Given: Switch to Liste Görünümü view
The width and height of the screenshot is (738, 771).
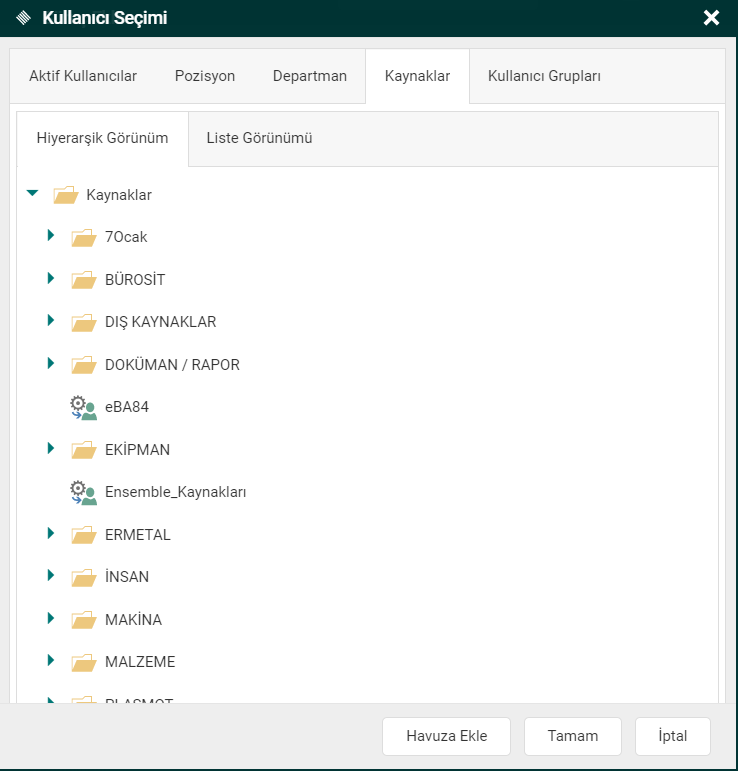Looking at the screenshot, I should [x=259, y=138].
